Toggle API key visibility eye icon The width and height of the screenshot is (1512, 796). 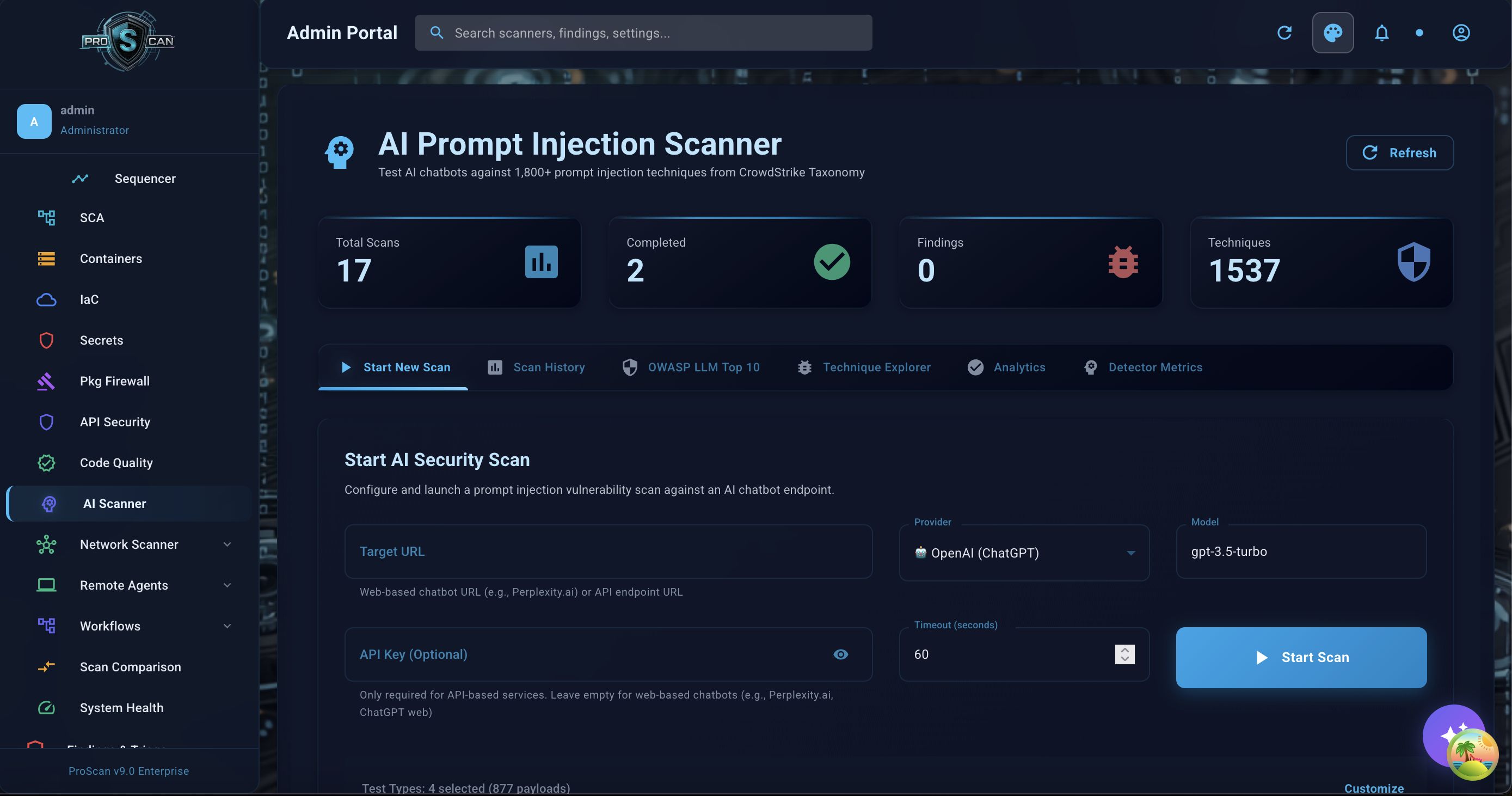tap(840, 654)
